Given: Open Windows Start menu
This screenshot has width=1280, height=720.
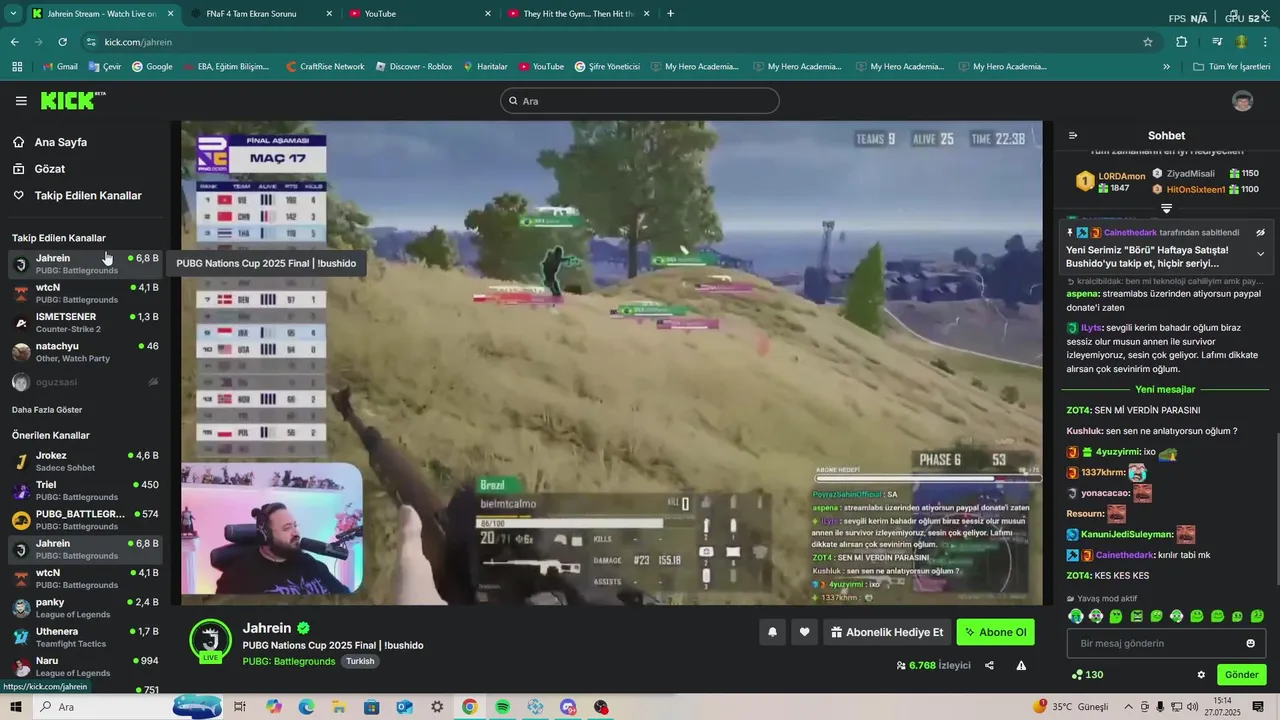Looking at the screenshot, I should [15, 707].
